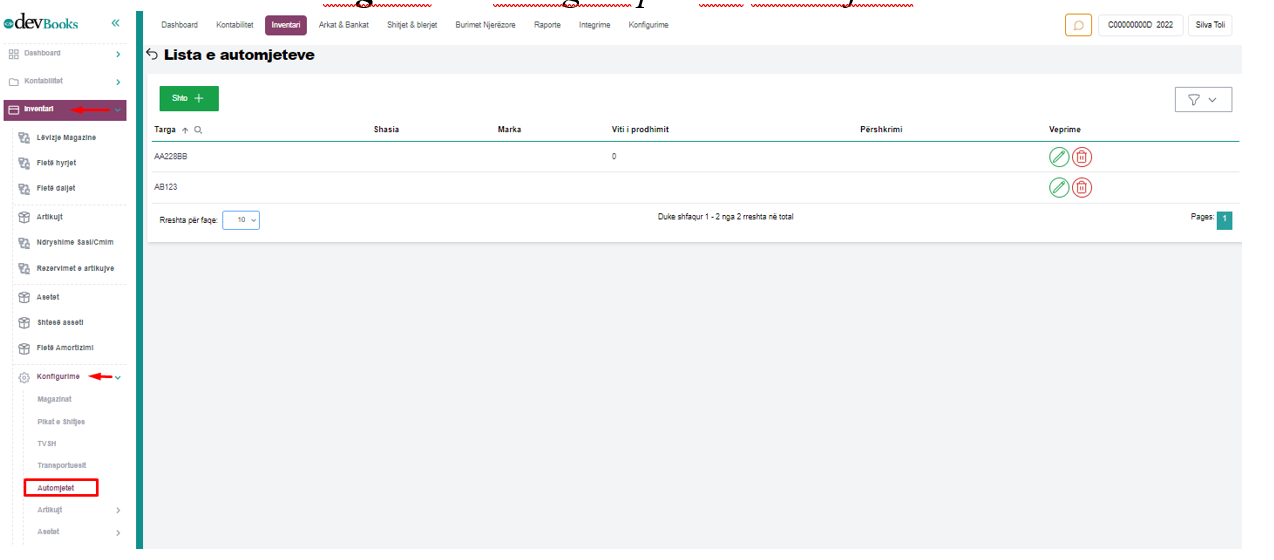Open the Arkat & Bankat top menu
The width and height of the screenshot is (1274, 560).
(x=343, y=25)
